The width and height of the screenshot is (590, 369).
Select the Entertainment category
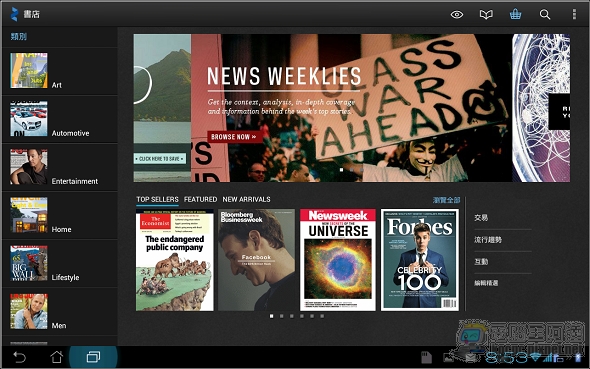pos(60,167)
